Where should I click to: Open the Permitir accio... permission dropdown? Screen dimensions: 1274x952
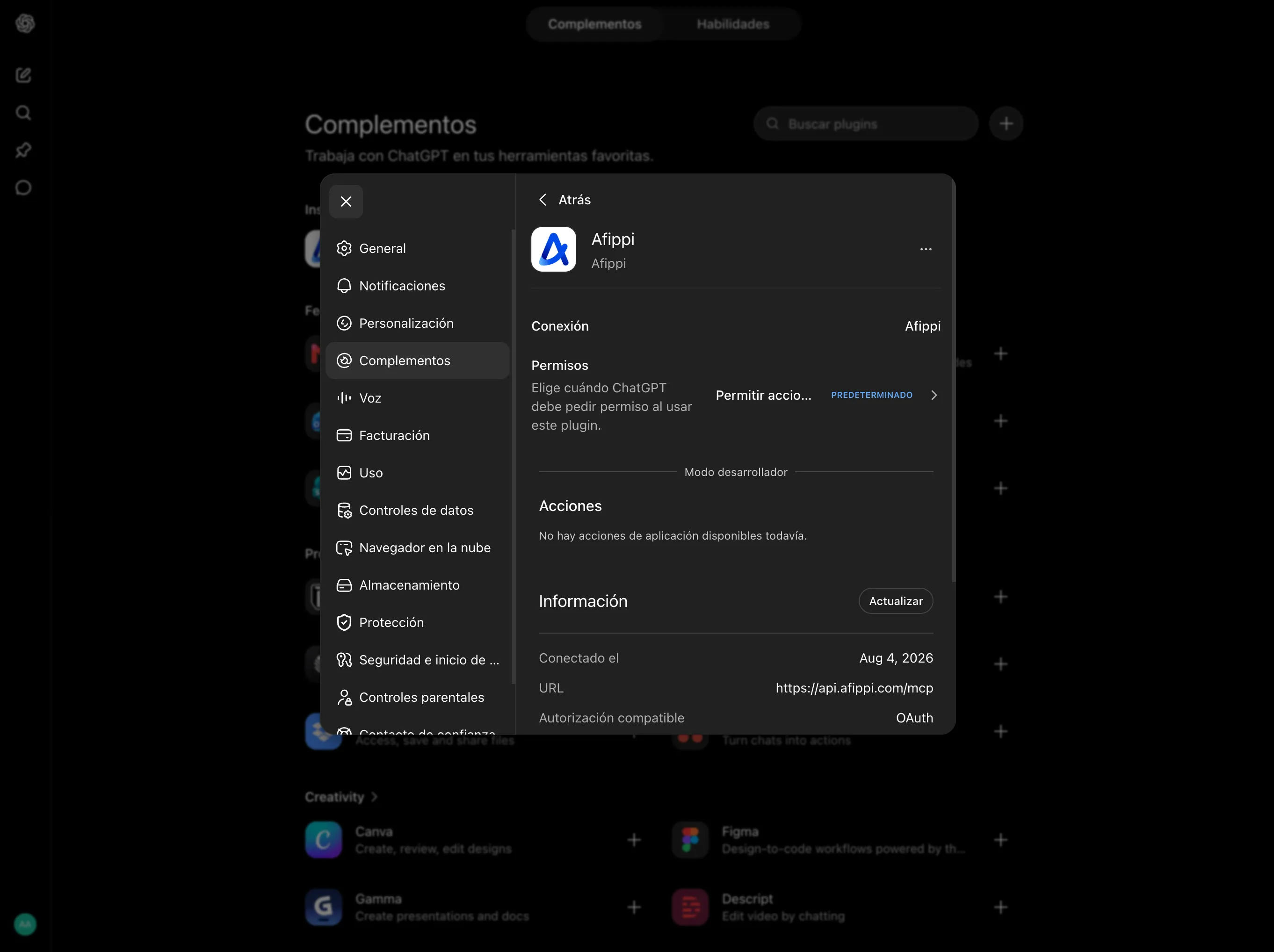pos(763,395)
